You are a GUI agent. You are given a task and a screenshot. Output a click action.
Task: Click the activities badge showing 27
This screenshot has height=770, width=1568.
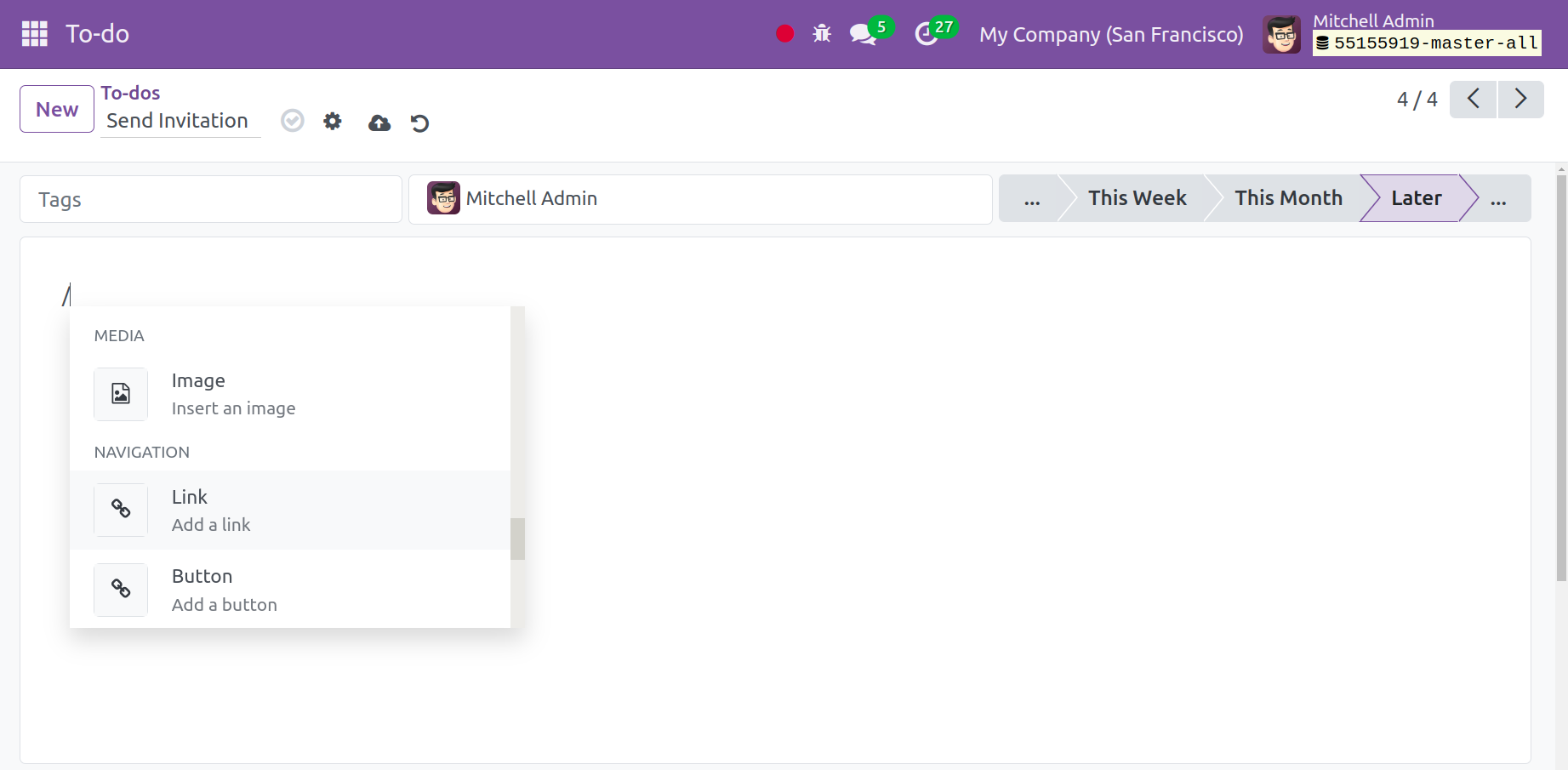click(x=944, y=26)
